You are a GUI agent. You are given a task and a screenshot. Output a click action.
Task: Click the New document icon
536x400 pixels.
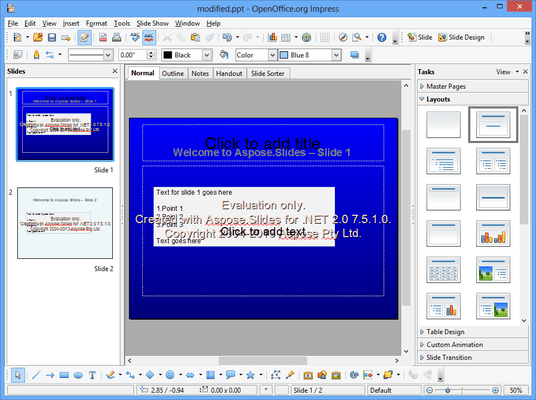click(17, 37)
